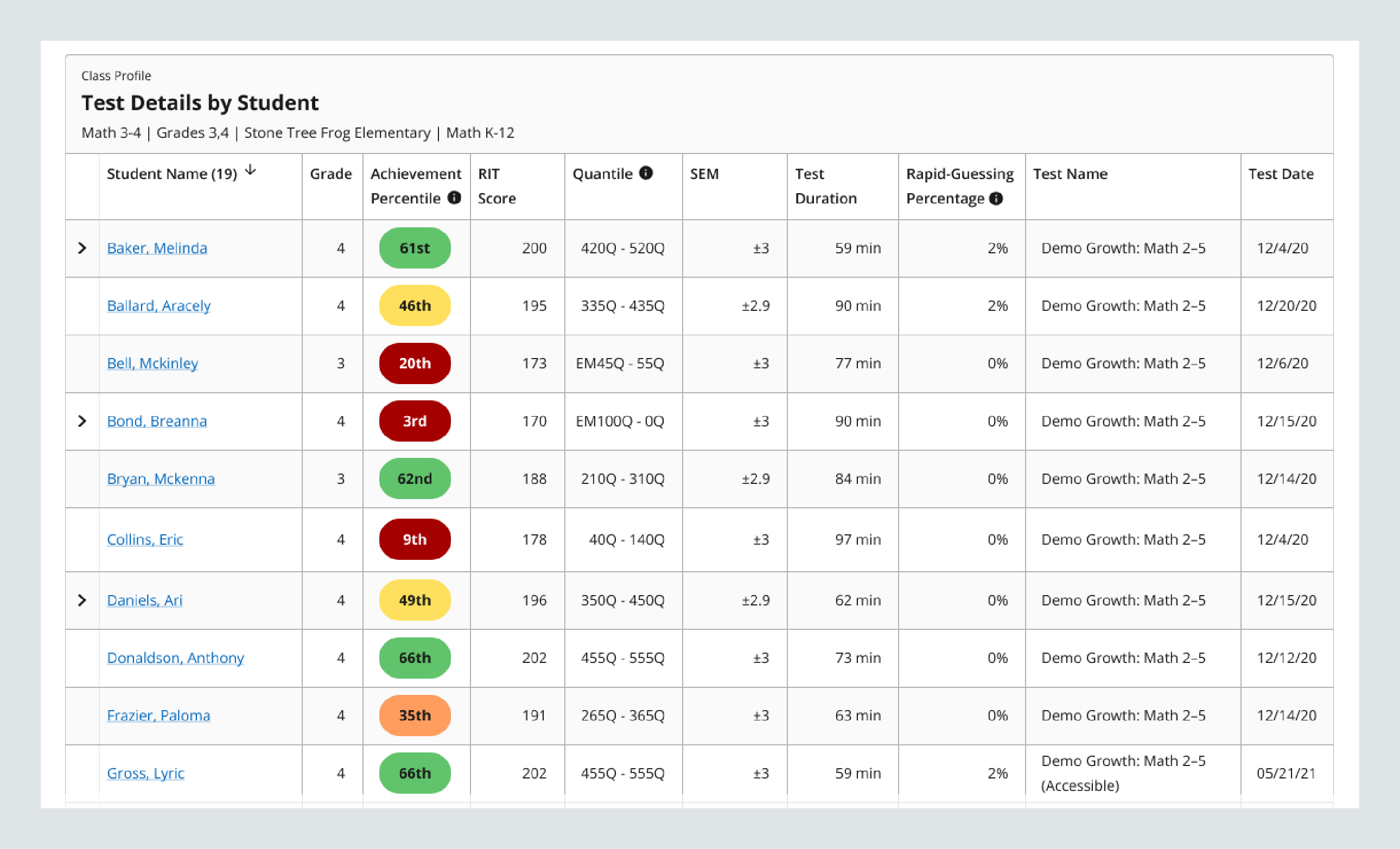Click the yellow 46th percentile badge
1400x849 pixels.
(x=415, y=305)
